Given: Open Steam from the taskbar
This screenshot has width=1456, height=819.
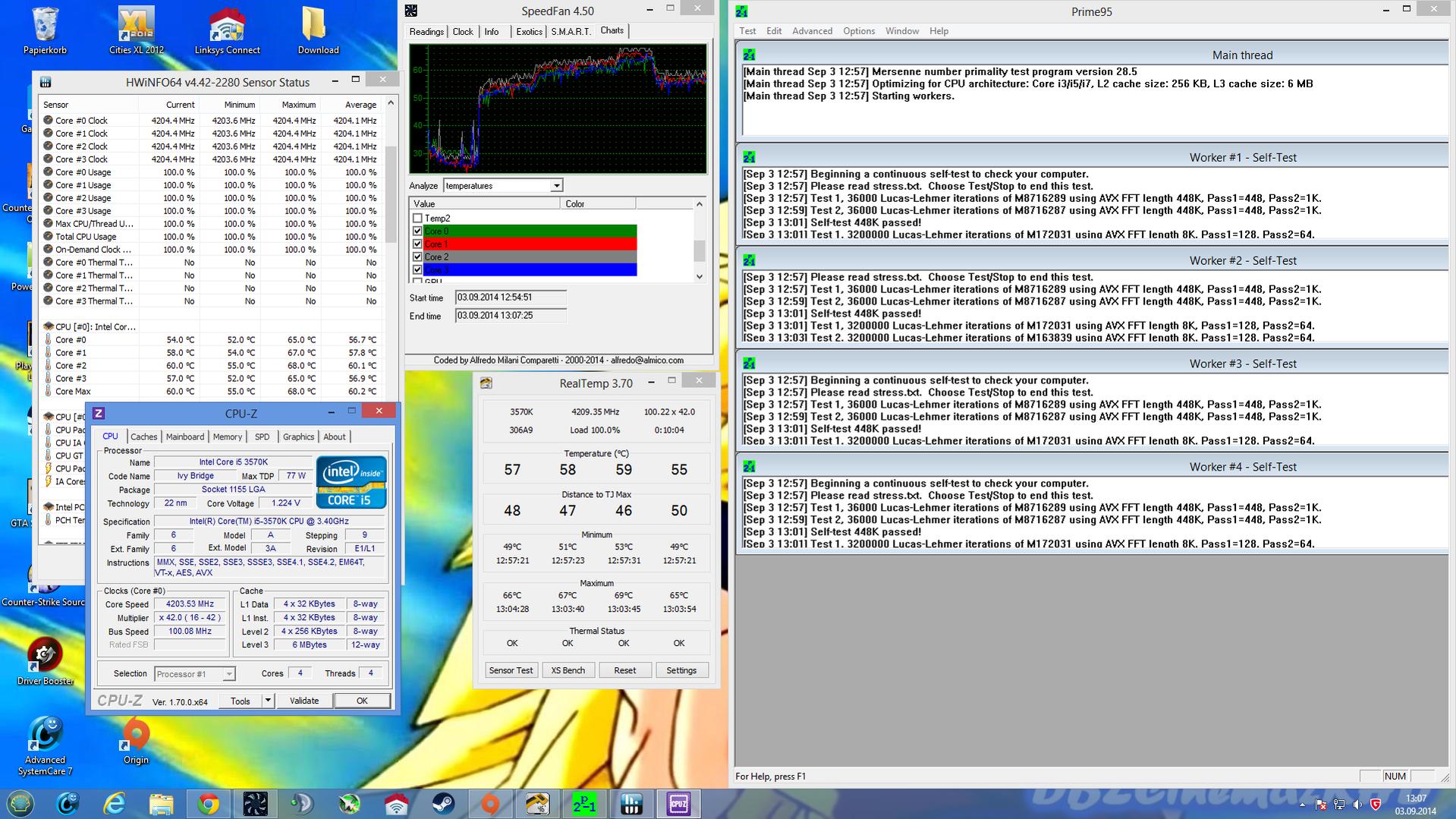Looking at the screenshot, I should click(443, 804).
